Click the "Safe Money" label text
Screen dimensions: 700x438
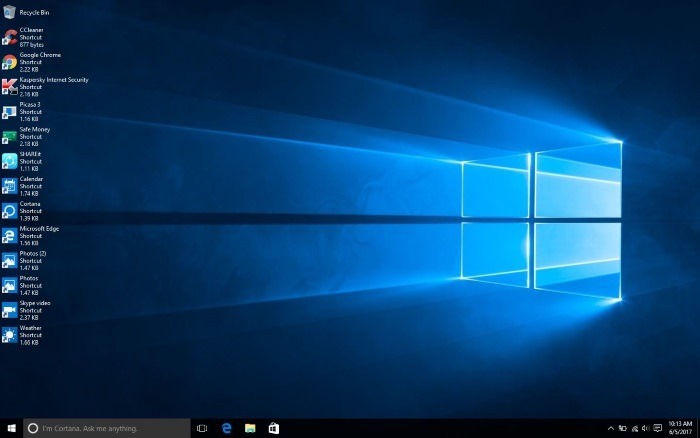click(35, 129)
